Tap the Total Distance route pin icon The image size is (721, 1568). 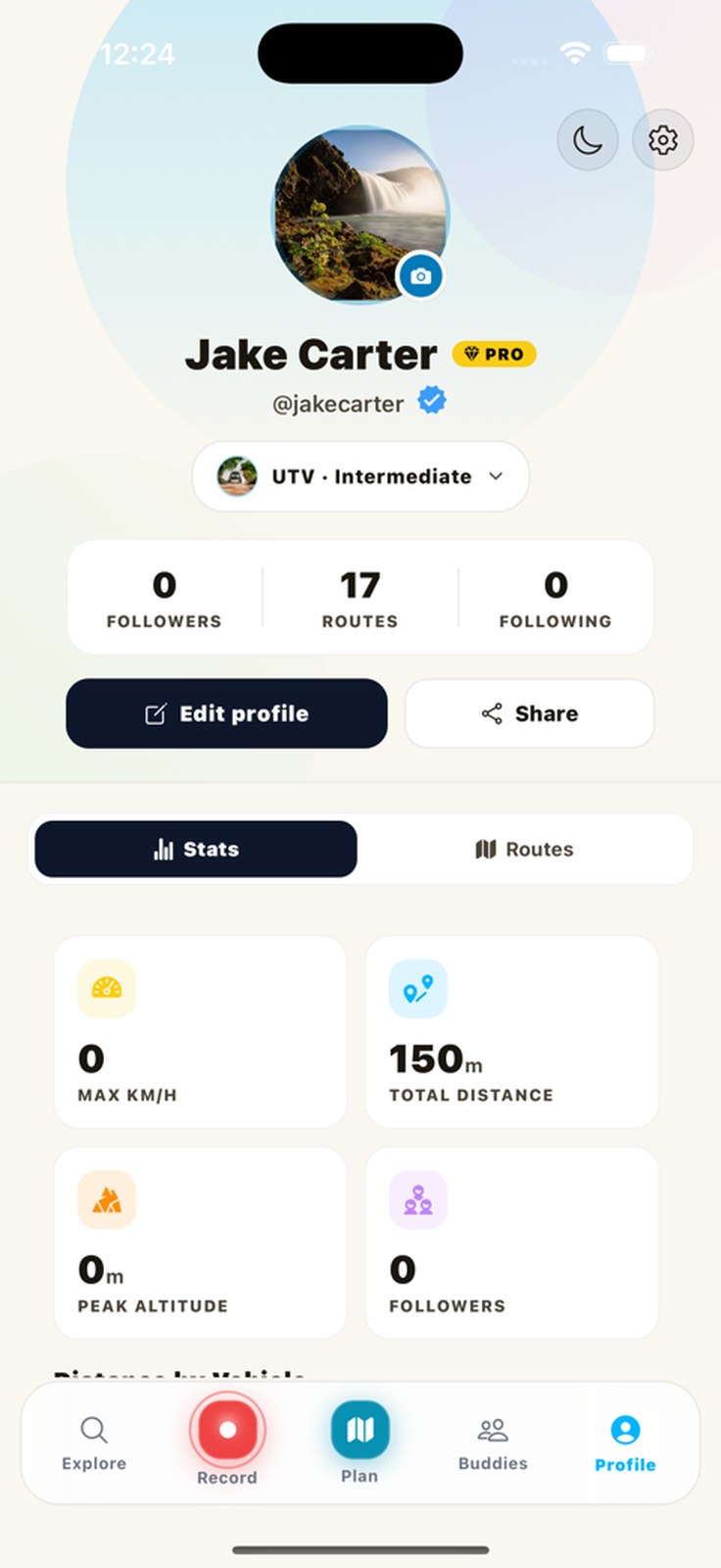click(418, 989)
